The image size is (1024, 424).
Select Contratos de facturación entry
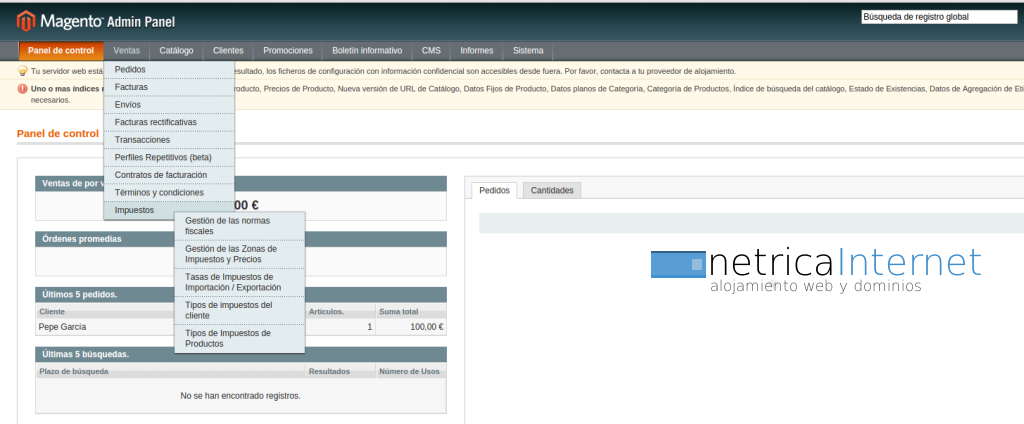pyautogui.click(x=168, y=175)
